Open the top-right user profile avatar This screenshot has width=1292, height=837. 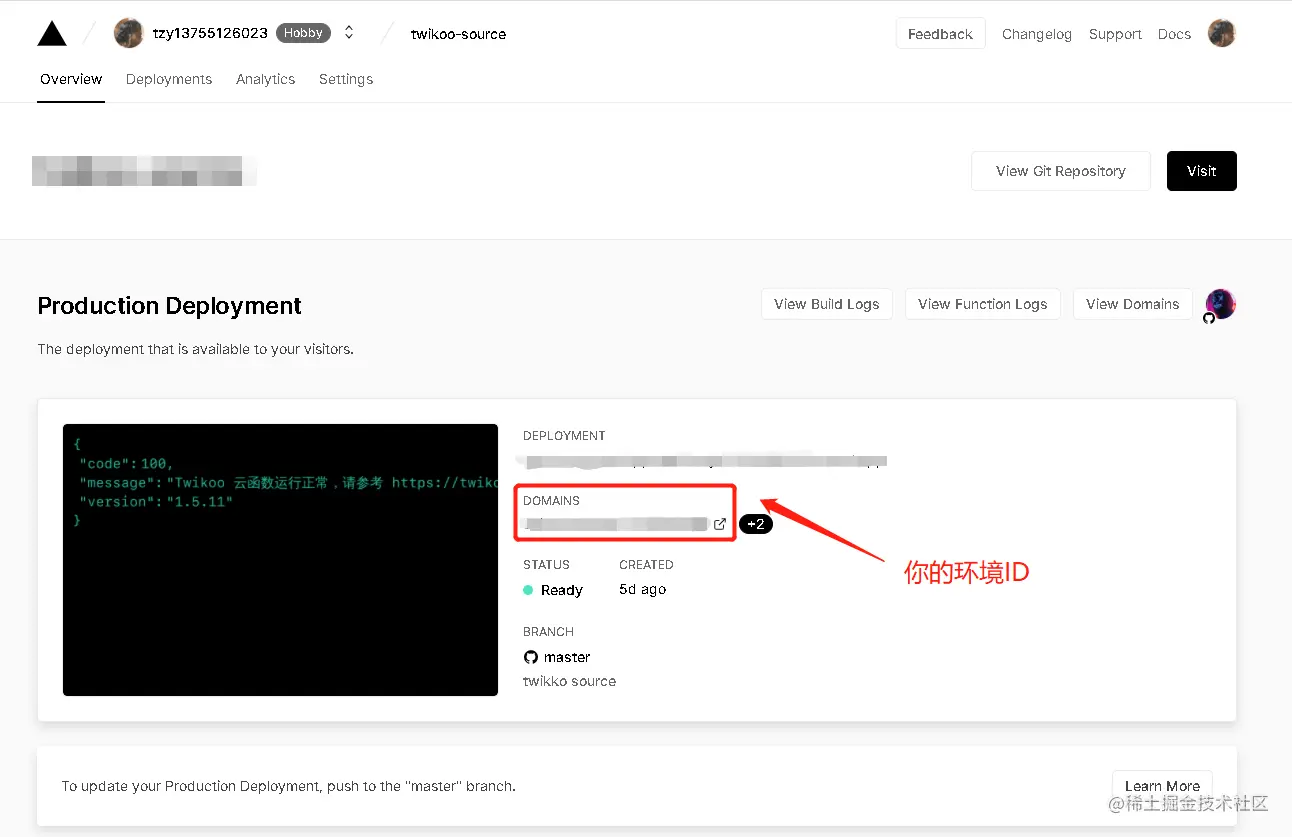pos(1222,33)
